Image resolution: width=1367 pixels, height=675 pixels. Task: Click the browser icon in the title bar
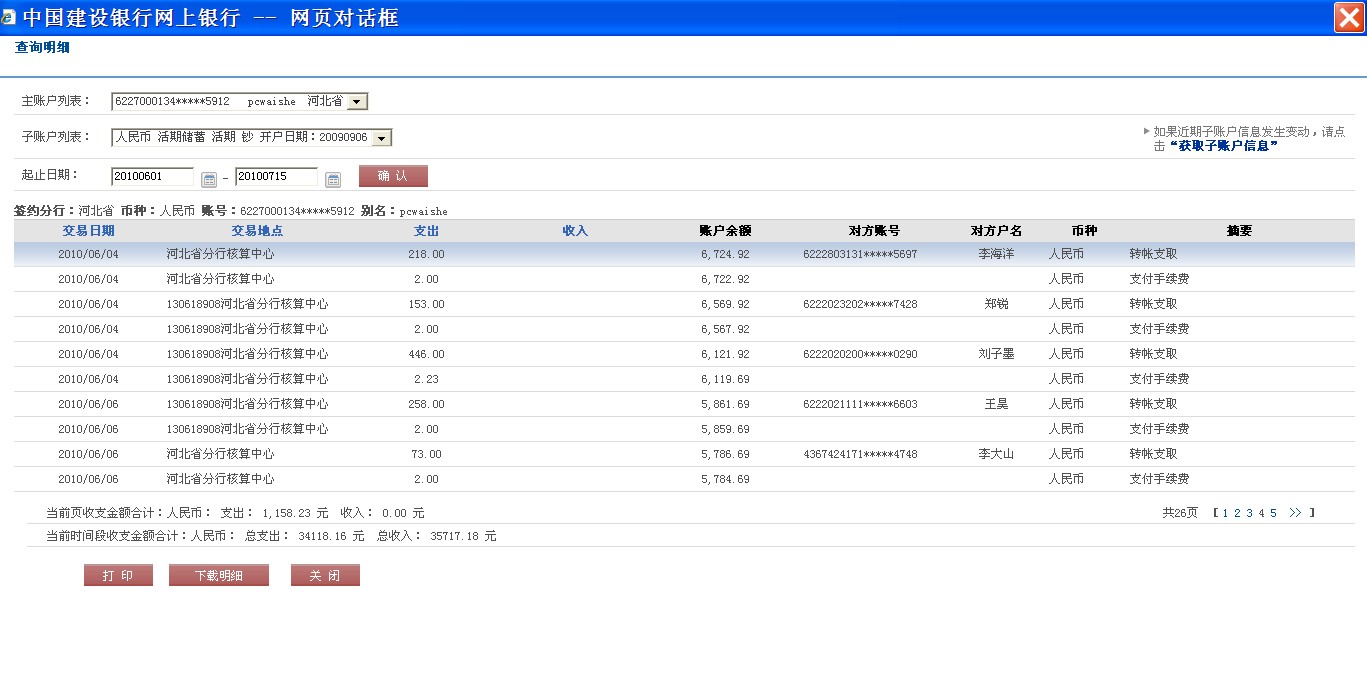tap(9, 17)
